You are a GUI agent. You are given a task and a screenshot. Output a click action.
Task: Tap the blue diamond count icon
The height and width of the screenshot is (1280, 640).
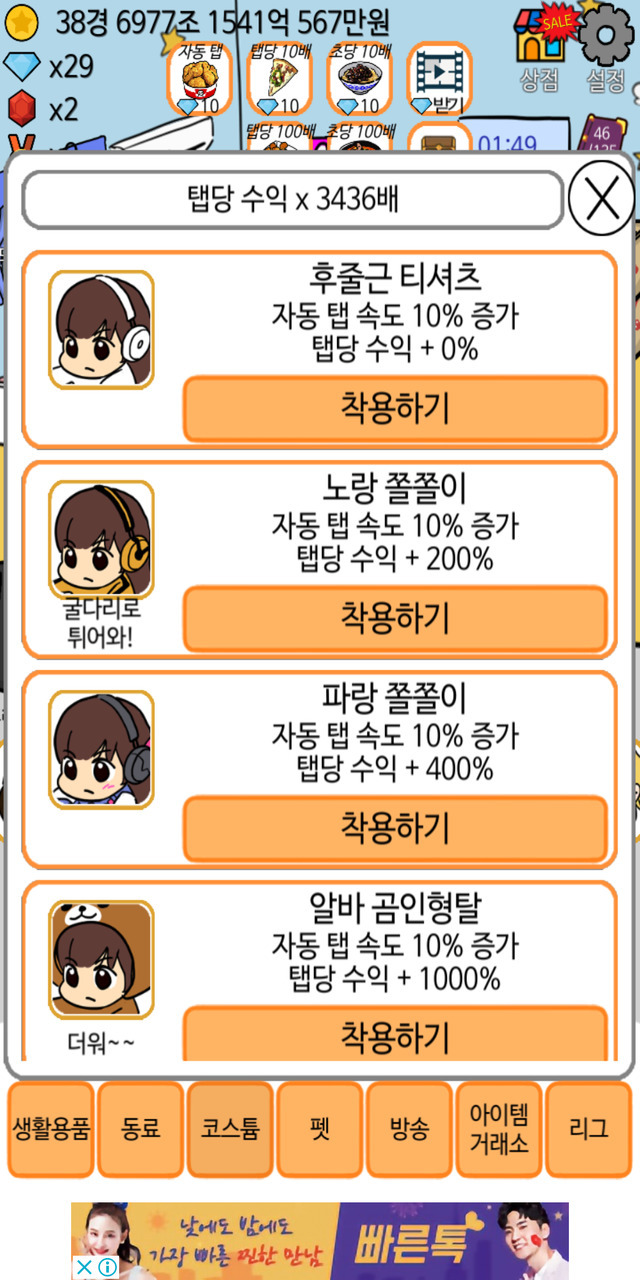pos(22,66)
